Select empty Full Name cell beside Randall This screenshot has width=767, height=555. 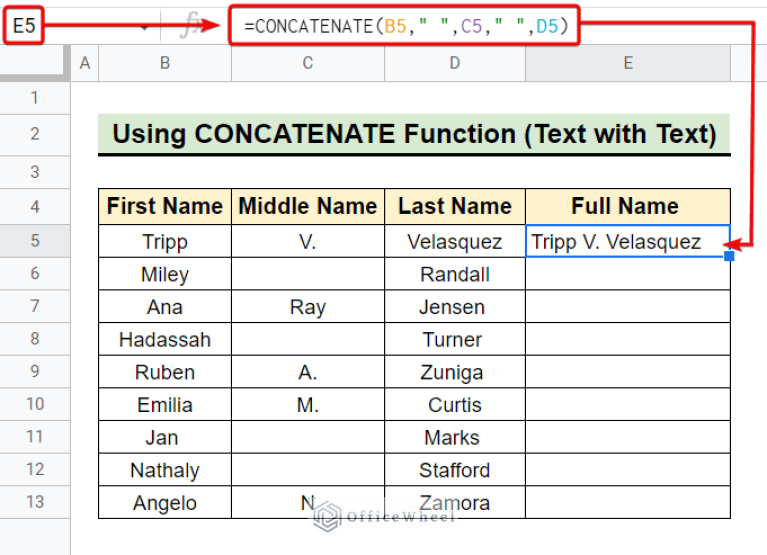tap(628, 274)
